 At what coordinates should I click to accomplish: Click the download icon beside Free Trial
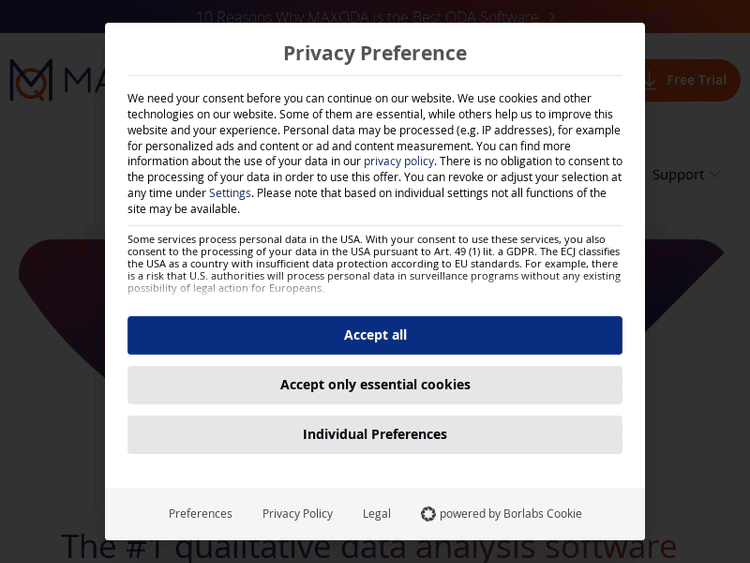click(x=651, y=81)
